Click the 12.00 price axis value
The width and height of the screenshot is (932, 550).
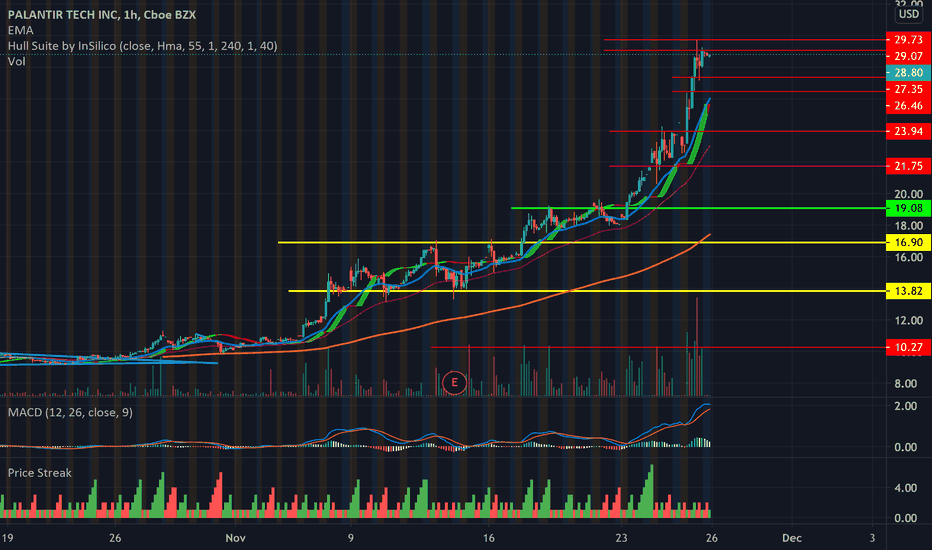click(x=909, y=320)
